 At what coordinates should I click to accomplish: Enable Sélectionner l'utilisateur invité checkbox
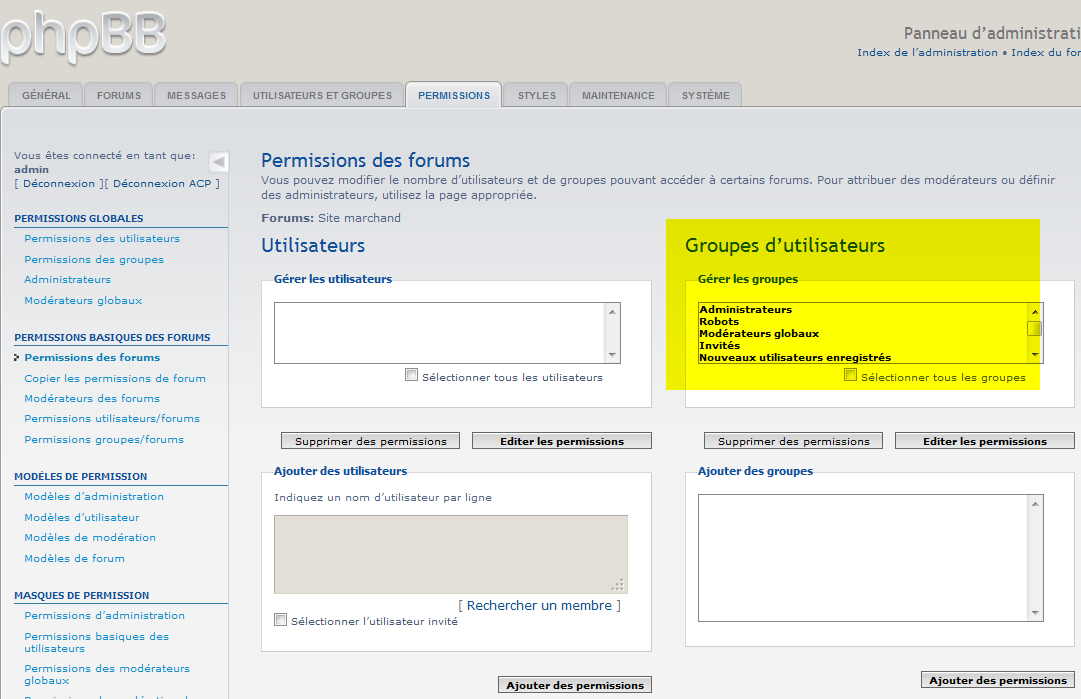click(281, 620)
